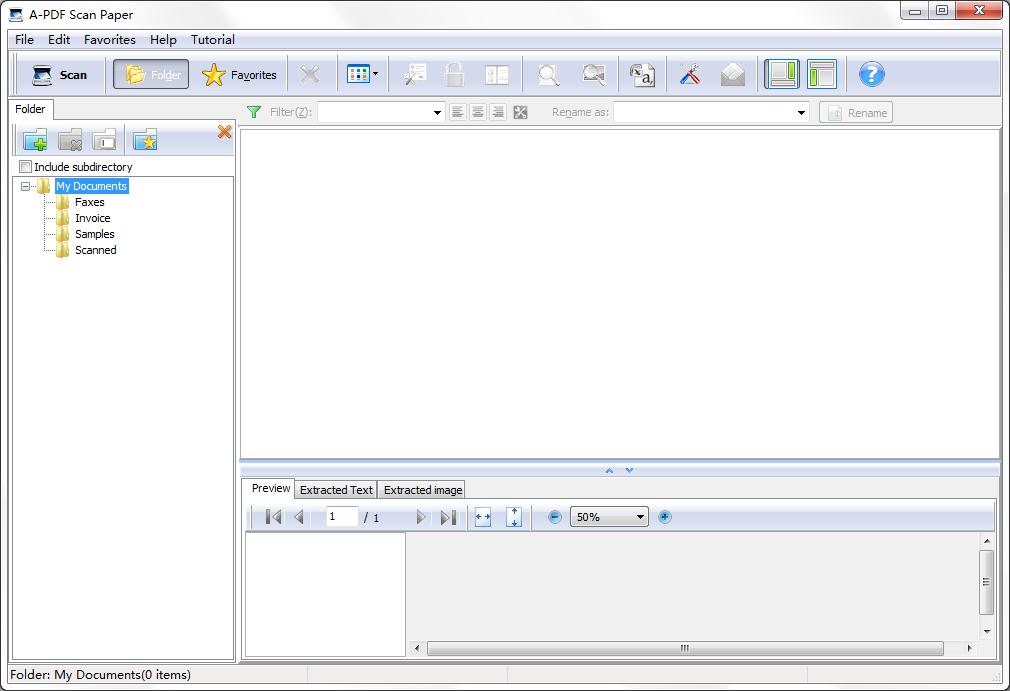Click the Scan toolbar button
The image size is (1010, 691).
[x=60, y=74]
